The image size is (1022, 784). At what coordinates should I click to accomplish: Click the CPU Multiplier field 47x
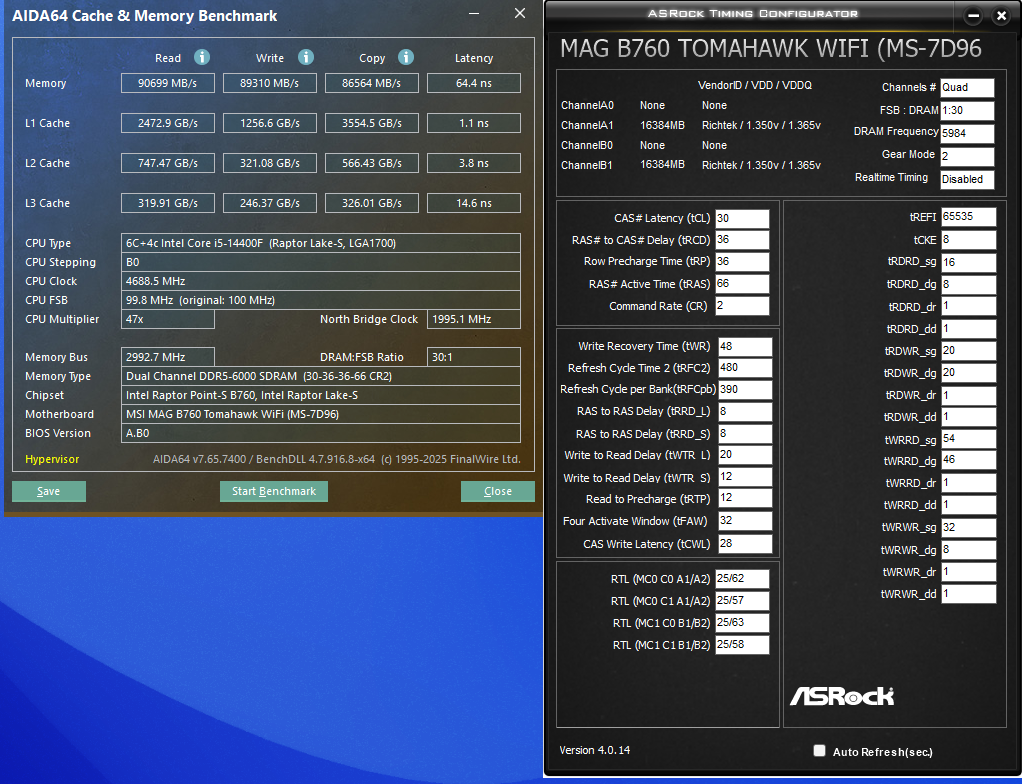point(168,319)
